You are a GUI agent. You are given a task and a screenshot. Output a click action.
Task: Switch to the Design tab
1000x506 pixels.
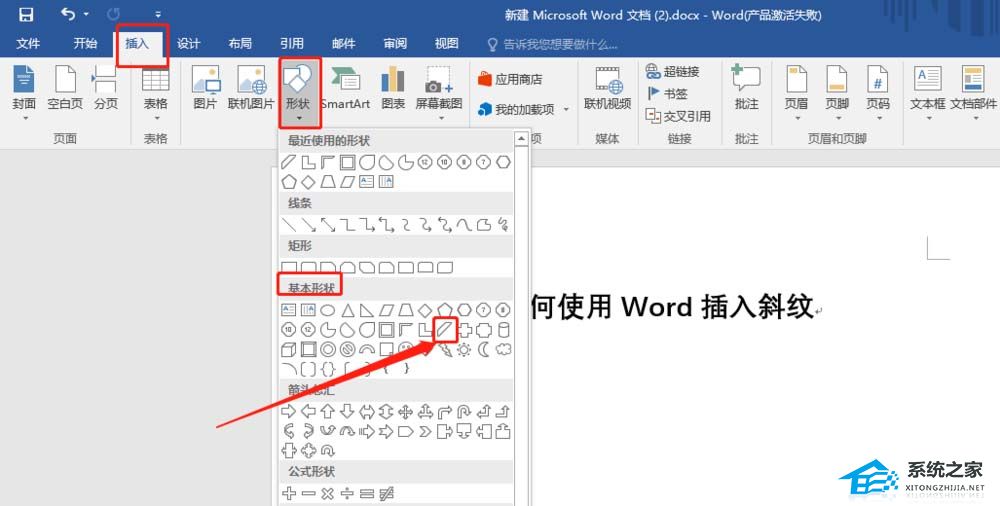tap(189, 44)
